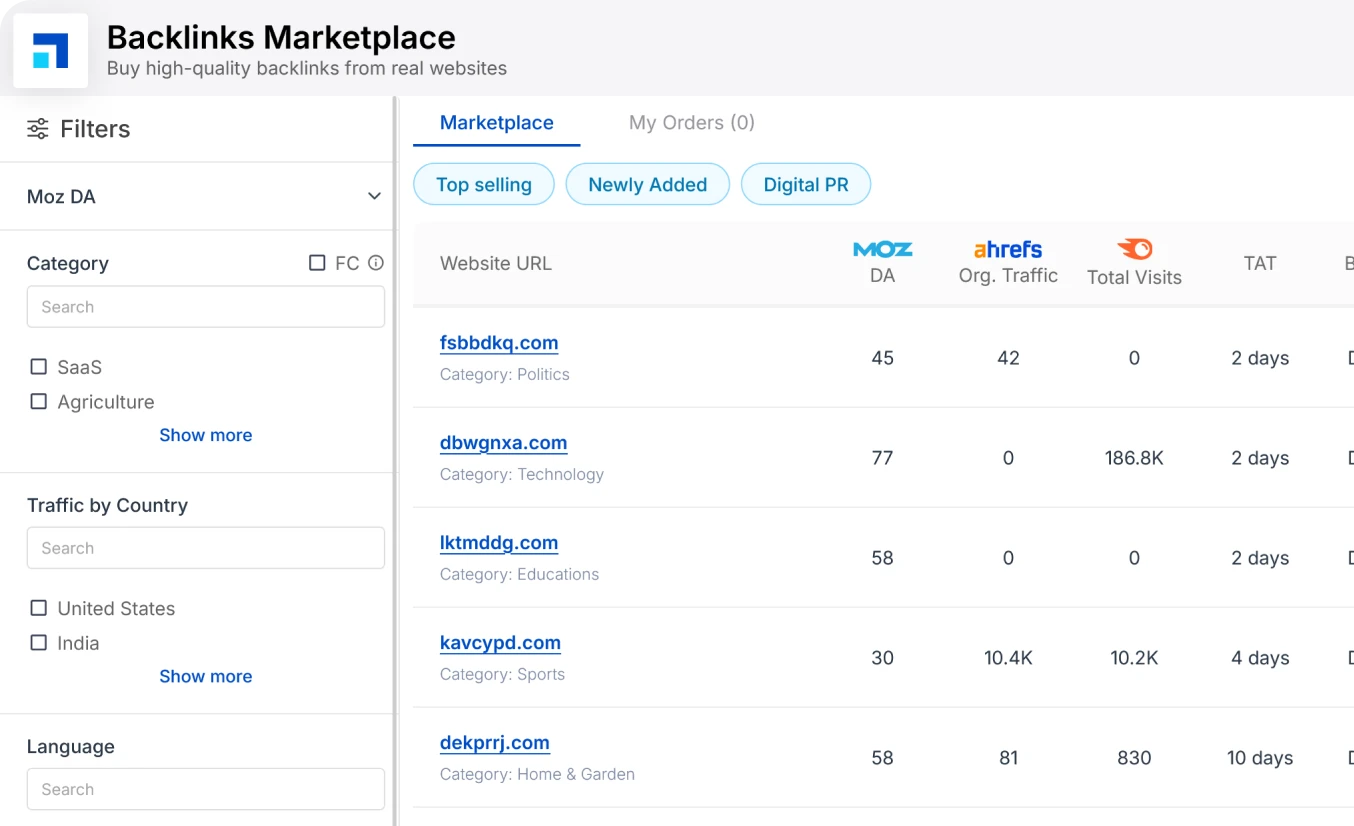This screenshot has height=826, width=1354.
Task: Click the Ahrefs logo in table header
Action: pyautogui.click(x=1008, y=249)
